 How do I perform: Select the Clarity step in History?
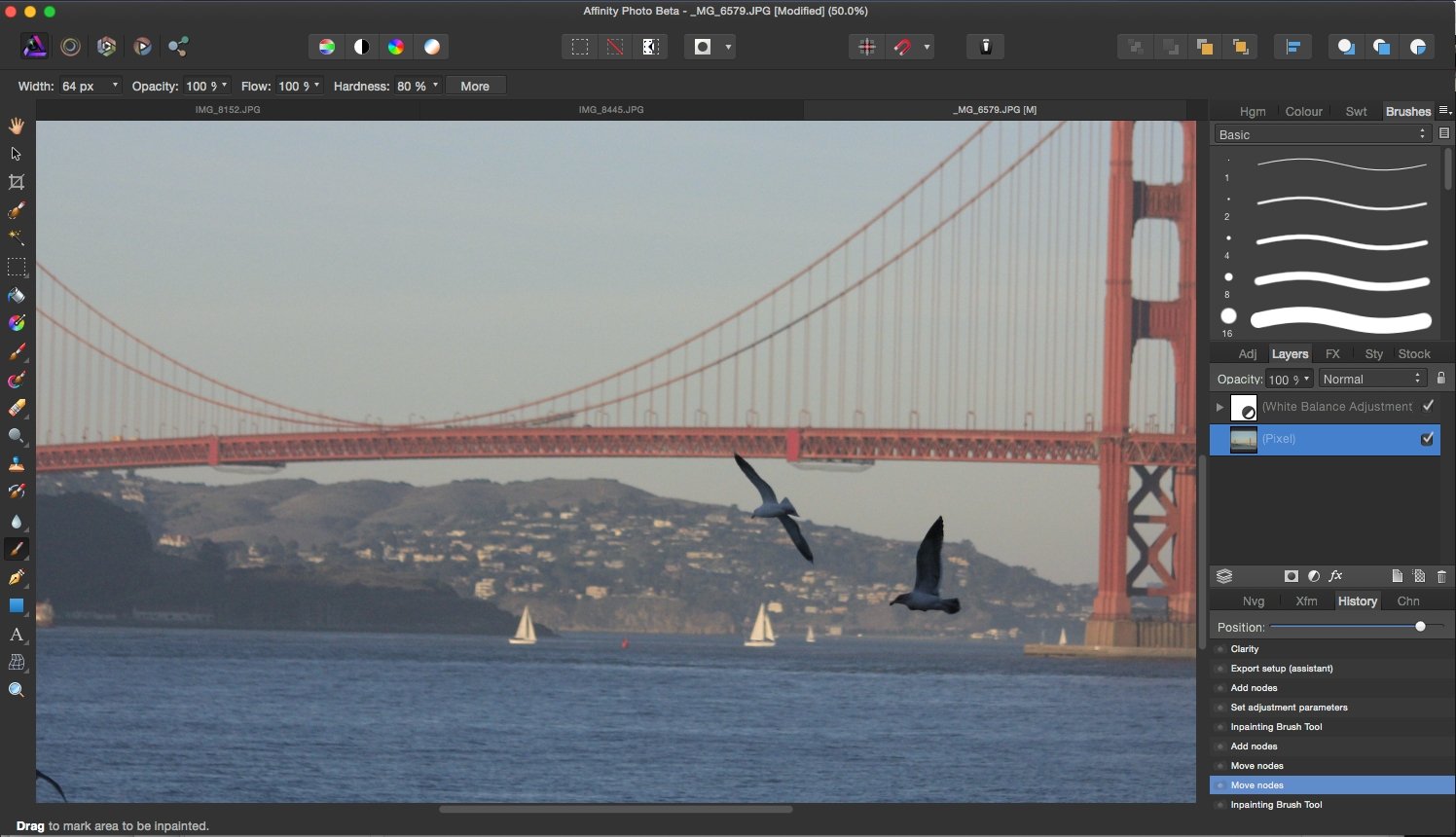[1244, 649]
